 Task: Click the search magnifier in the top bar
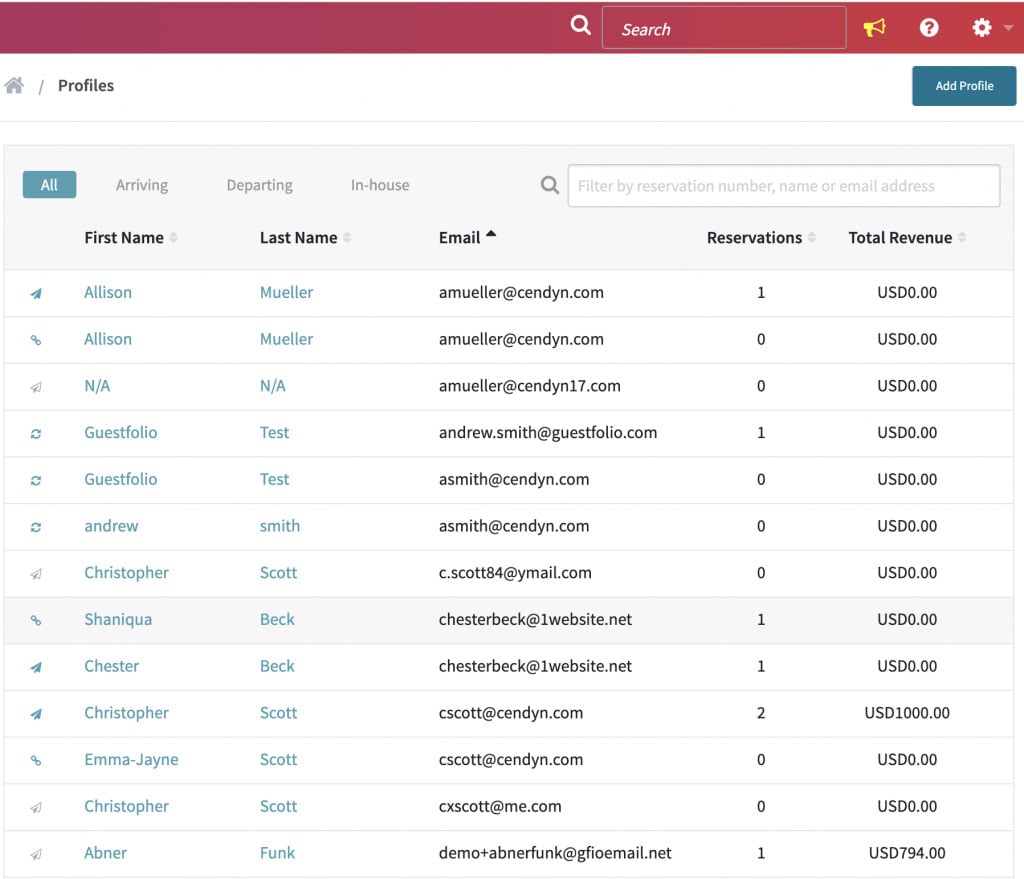581,25
